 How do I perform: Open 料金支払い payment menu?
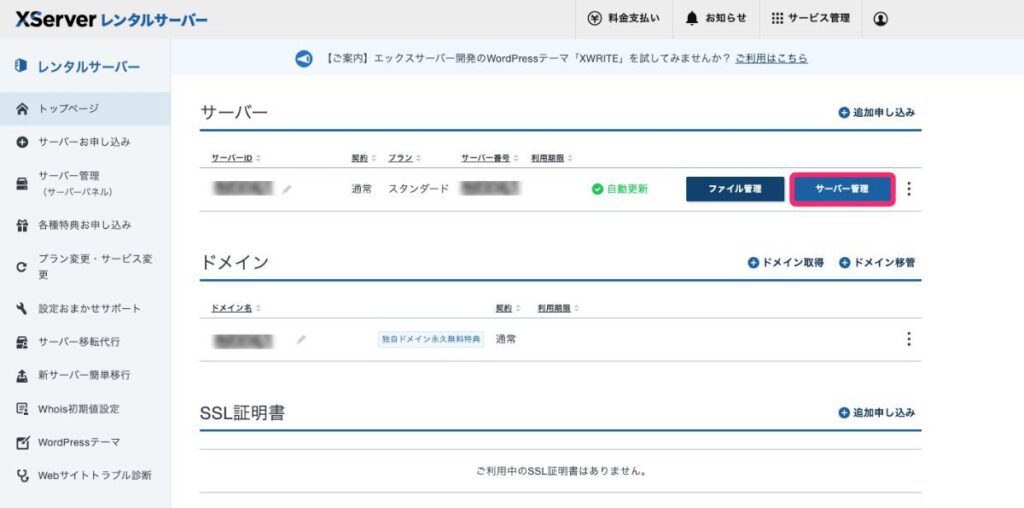[624, 19]
